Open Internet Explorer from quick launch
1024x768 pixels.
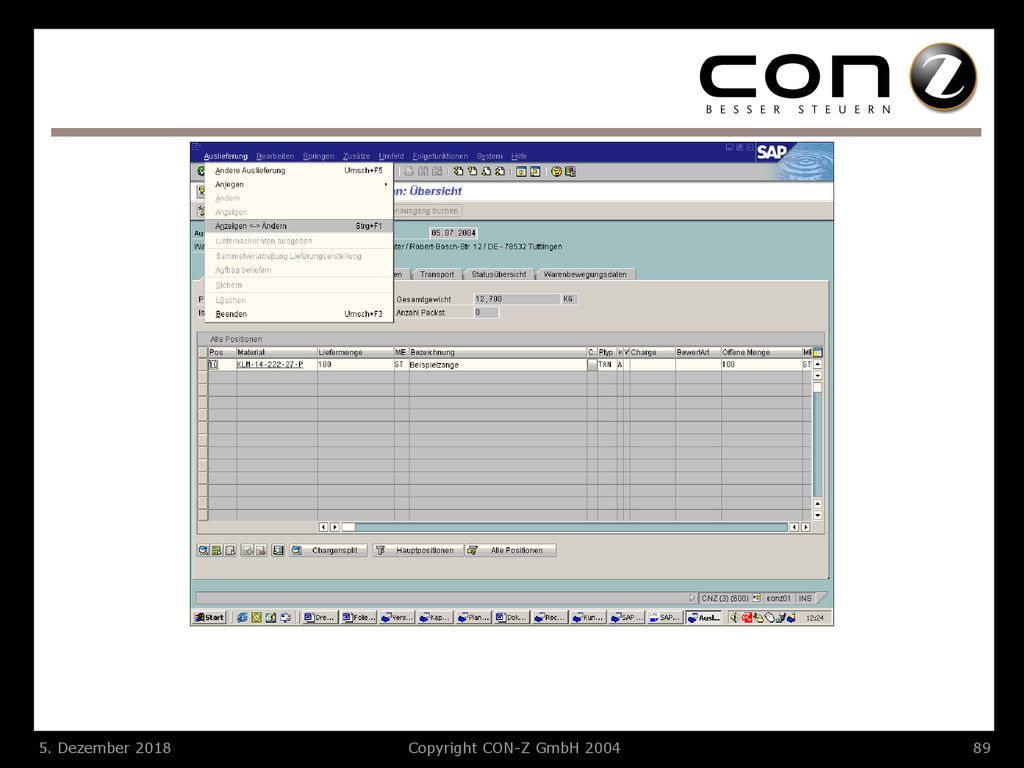(x=242, y=617)
